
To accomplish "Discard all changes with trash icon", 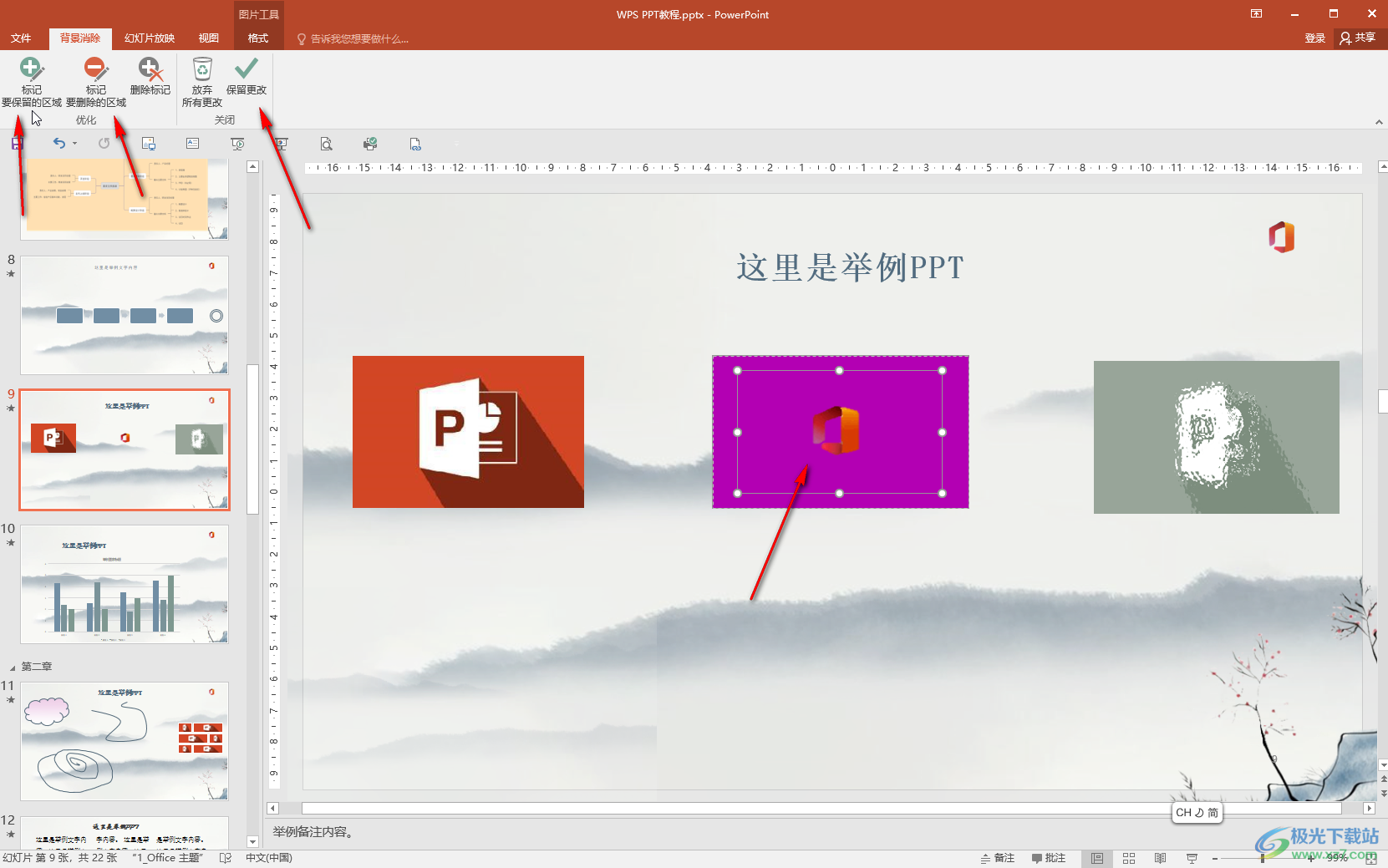I will [x=202, y=82].
